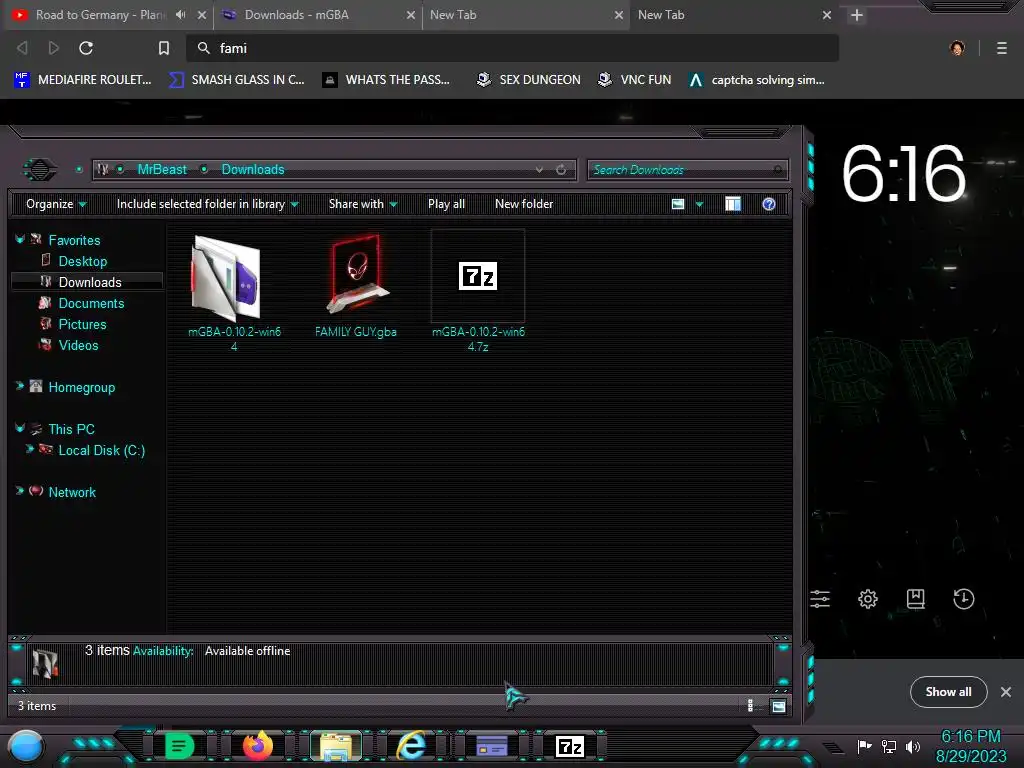Open Internet Explorer from taskbar
Image resolution: width=1024 pixels, height=768 pixels.
click(412, 746)
